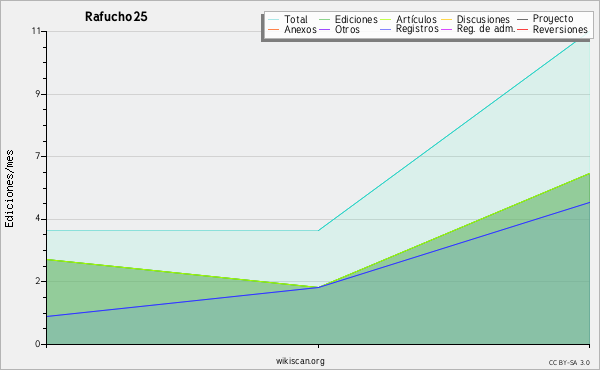Select the Reversiones legend label
600x370 pixels.
pyautogui.click(x=560, y=29)
